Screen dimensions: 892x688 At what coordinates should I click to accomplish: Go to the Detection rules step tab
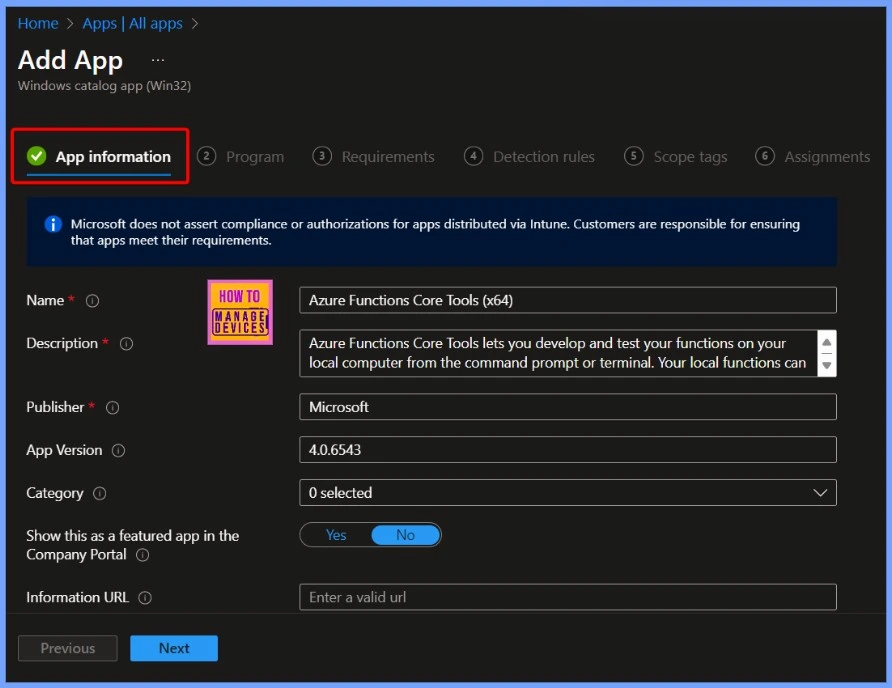click(530, 156)
